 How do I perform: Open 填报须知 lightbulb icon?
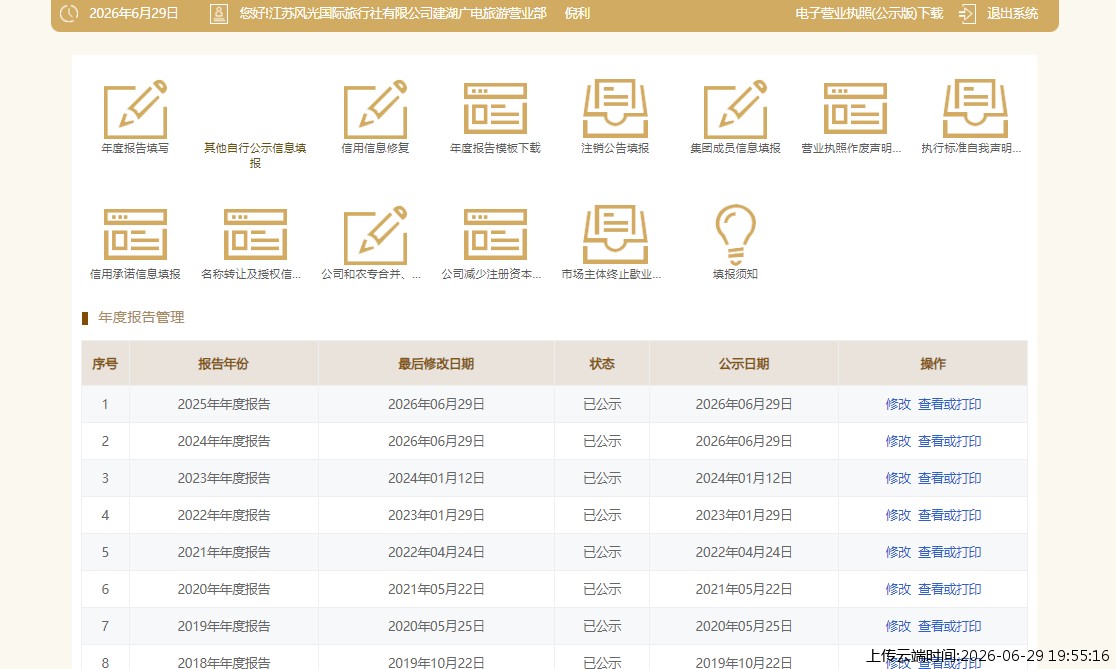pyautogui.click(x=735, y=235)
